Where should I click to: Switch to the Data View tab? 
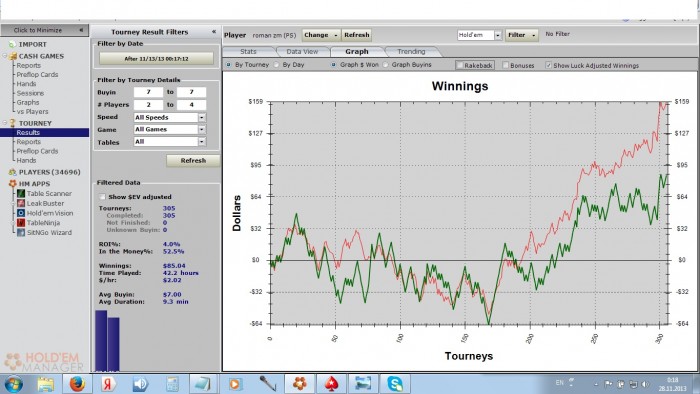302,52
